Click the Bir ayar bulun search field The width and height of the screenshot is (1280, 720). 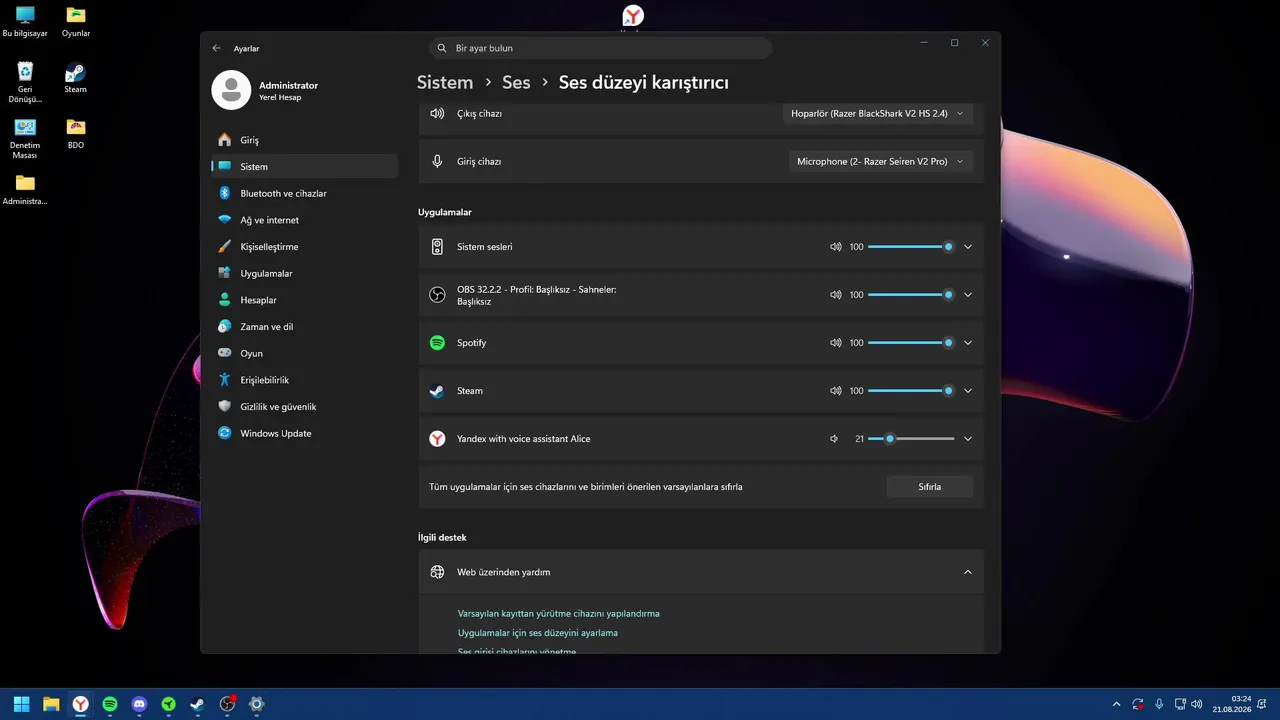(x=600, y=48)
